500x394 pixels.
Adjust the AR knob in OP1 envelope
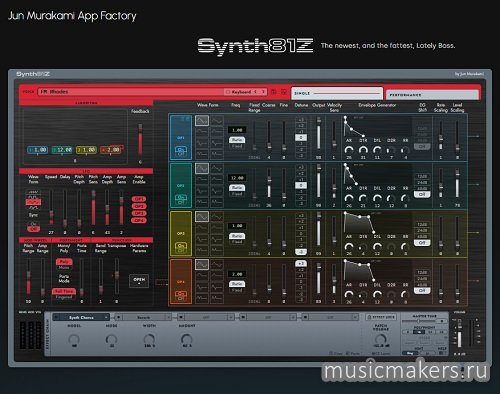(x=349, y=150)
